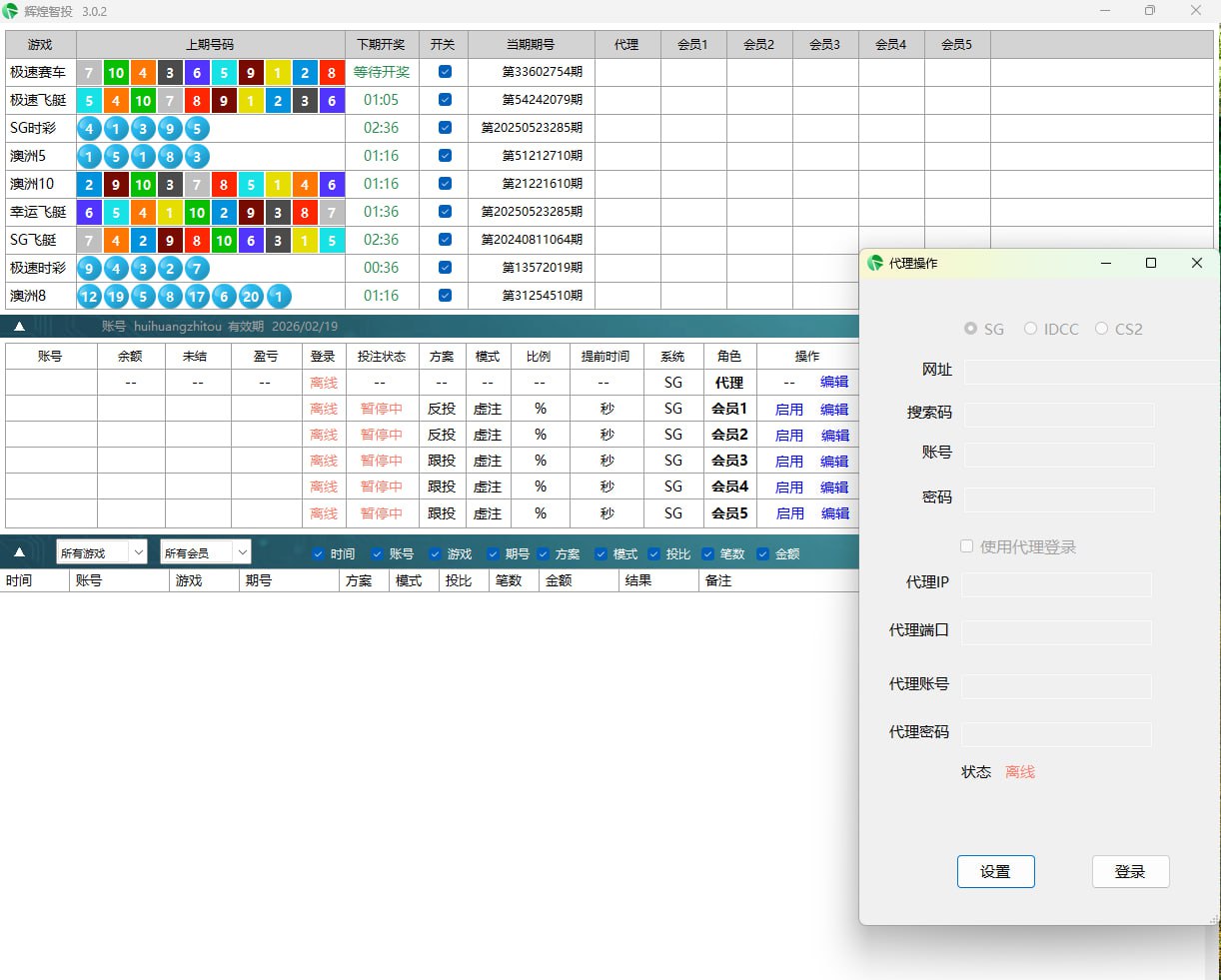Collapse the account panel using the triangle icon

click(x=19, y=327)
